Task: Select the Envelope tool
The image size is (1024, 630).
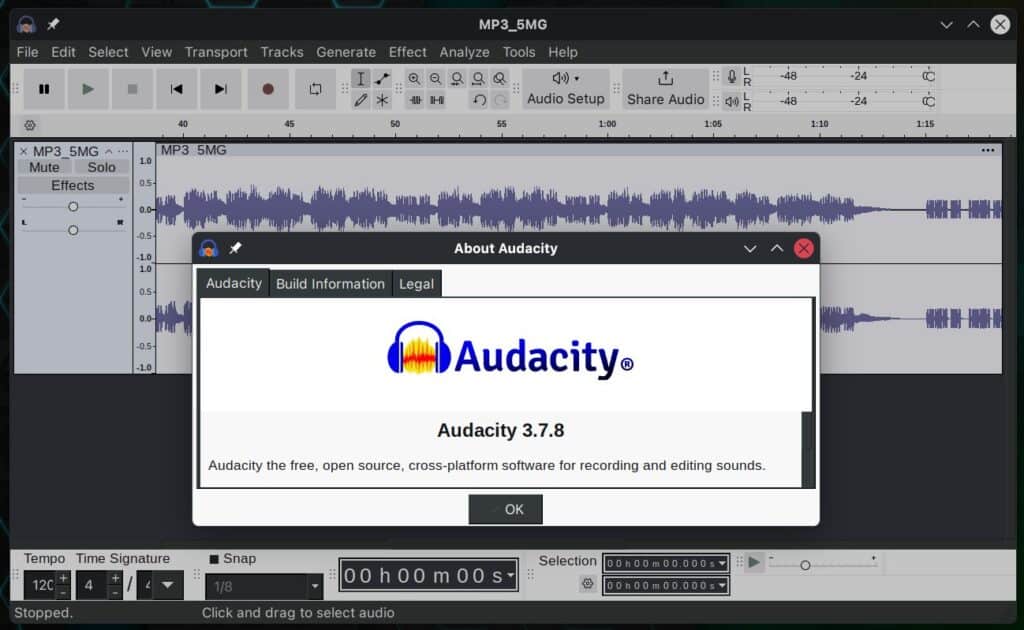Action: click(x=382, y=79)
